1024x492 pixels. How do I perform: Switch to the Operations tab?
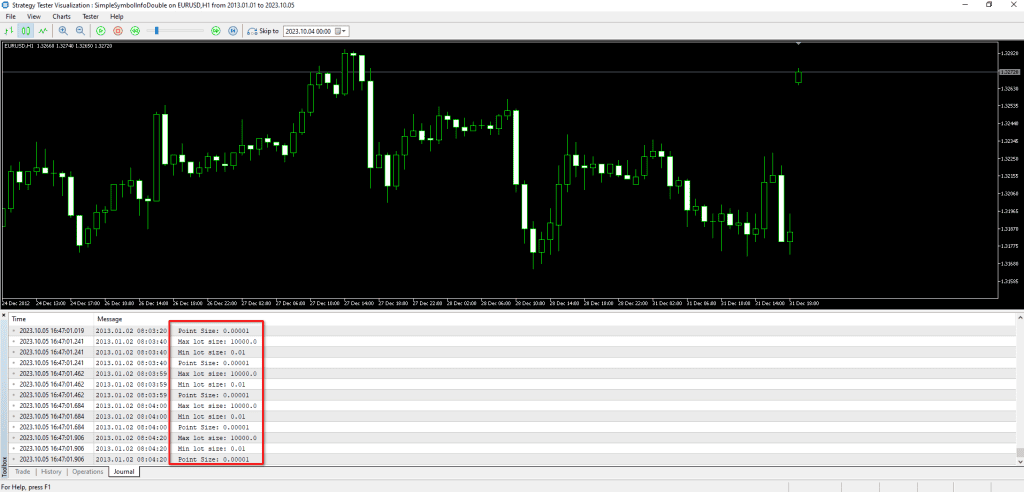(x=88, y=471)
